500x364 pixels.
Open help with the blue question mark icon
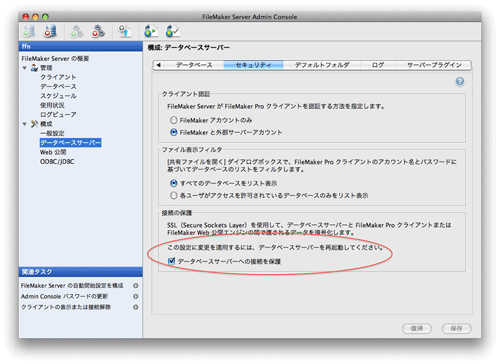click(460, 82)
